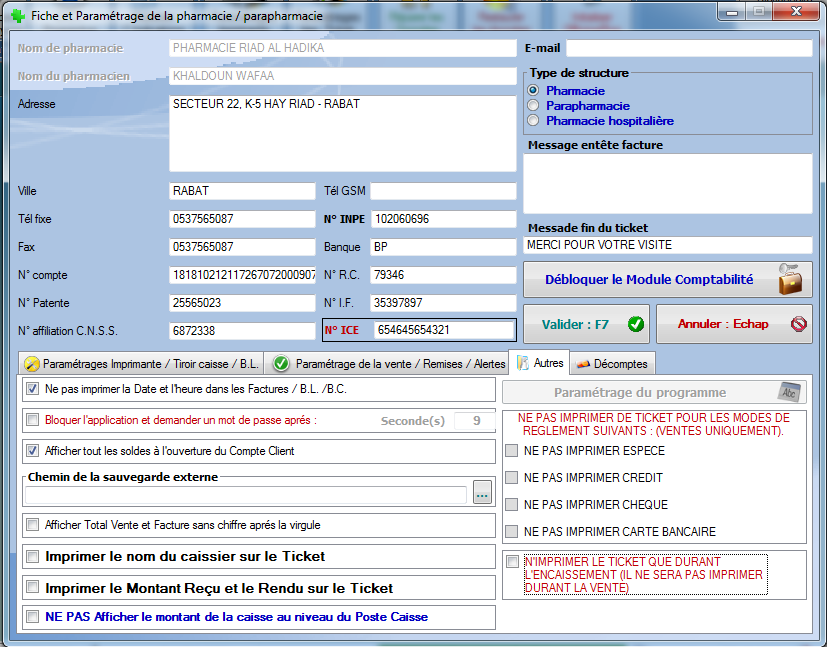
Task: Open the Décomptes tab
Action: point(612,364)
